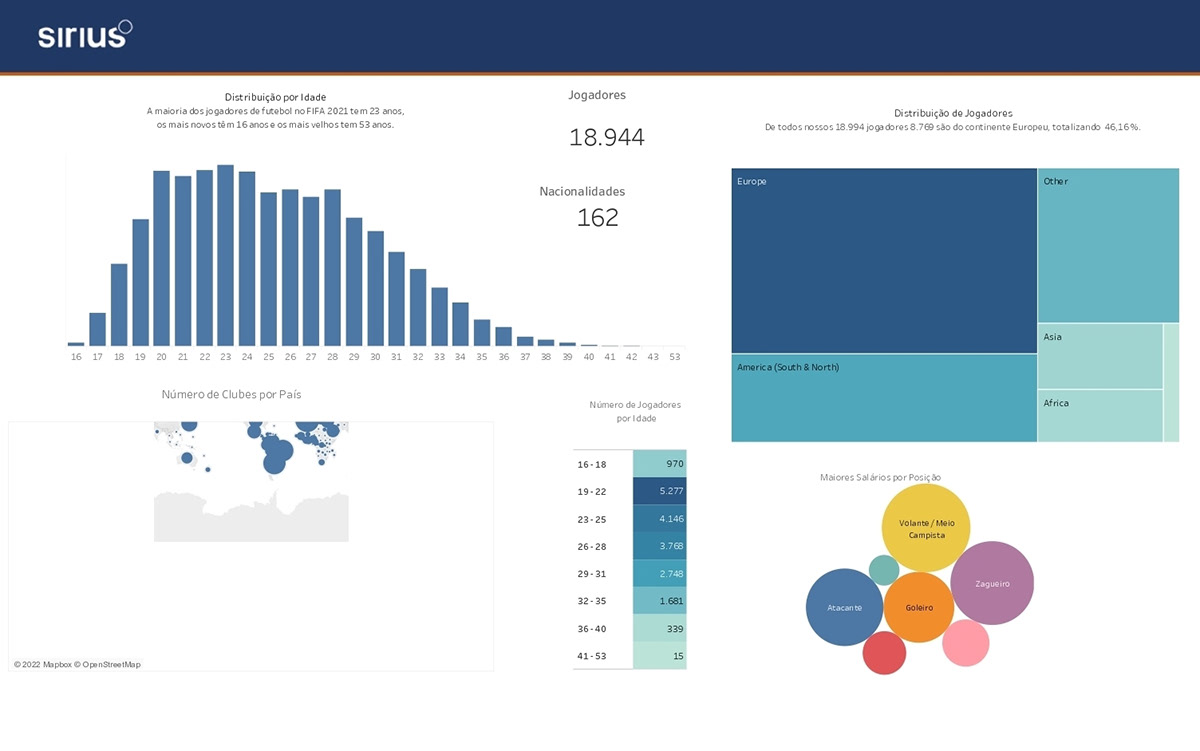This screenshot has width=1200, height=751.
Task: Click the age 20 histogram bar
Action: 161,258
